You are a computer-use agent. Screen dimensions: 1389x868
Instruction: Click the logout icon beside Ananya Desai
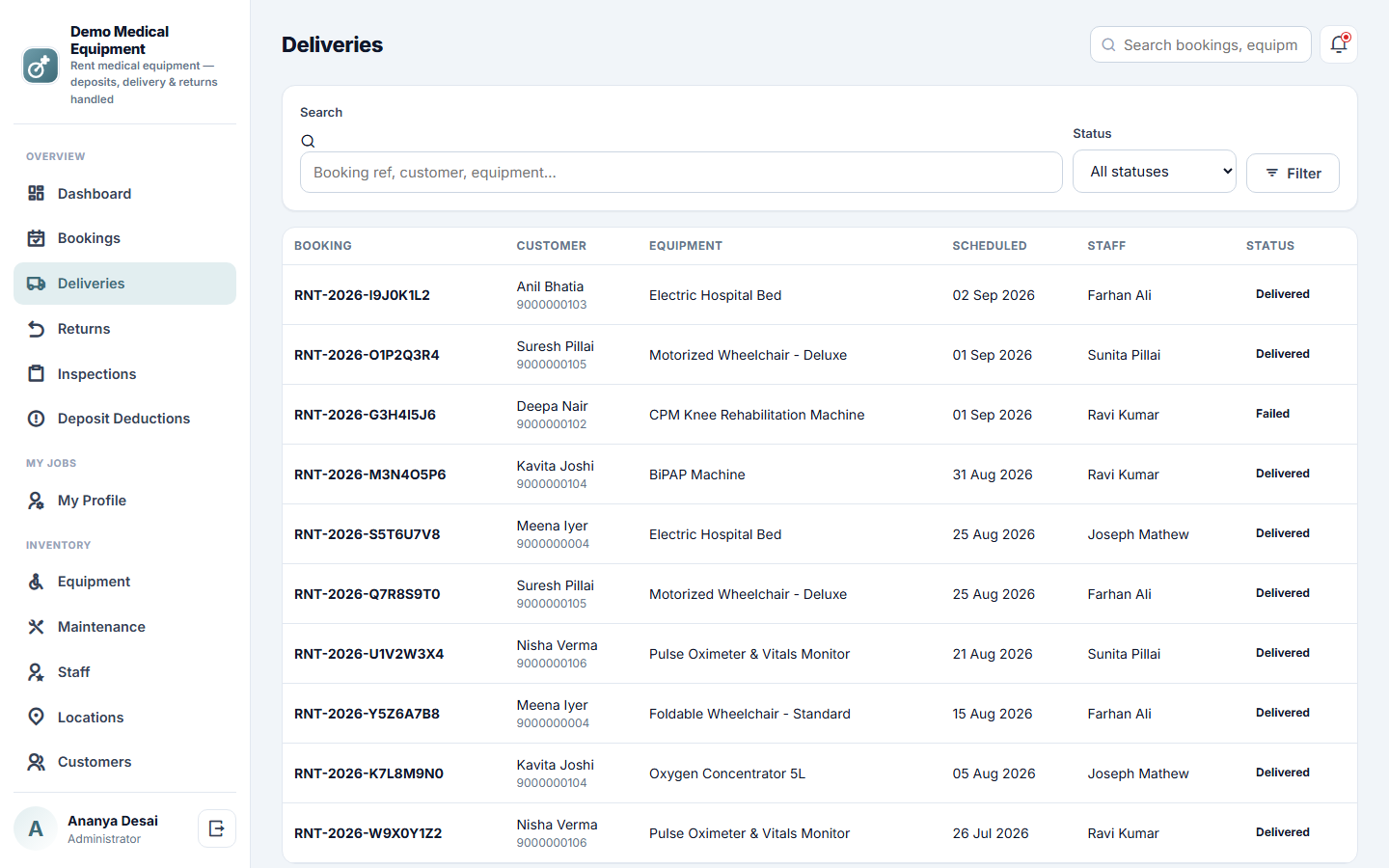[x=217, y=828]
